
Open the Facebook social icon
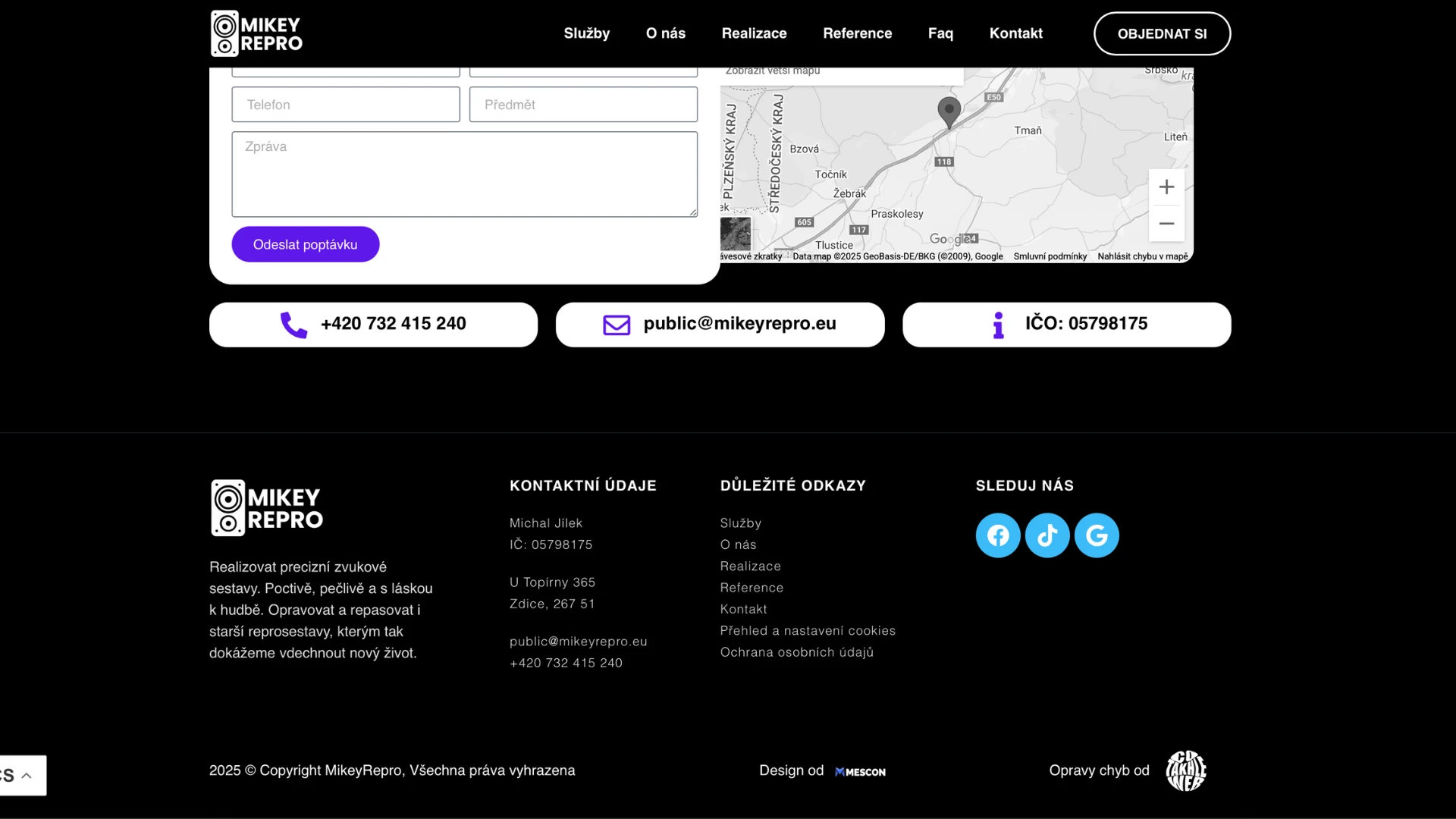(997, 535)
